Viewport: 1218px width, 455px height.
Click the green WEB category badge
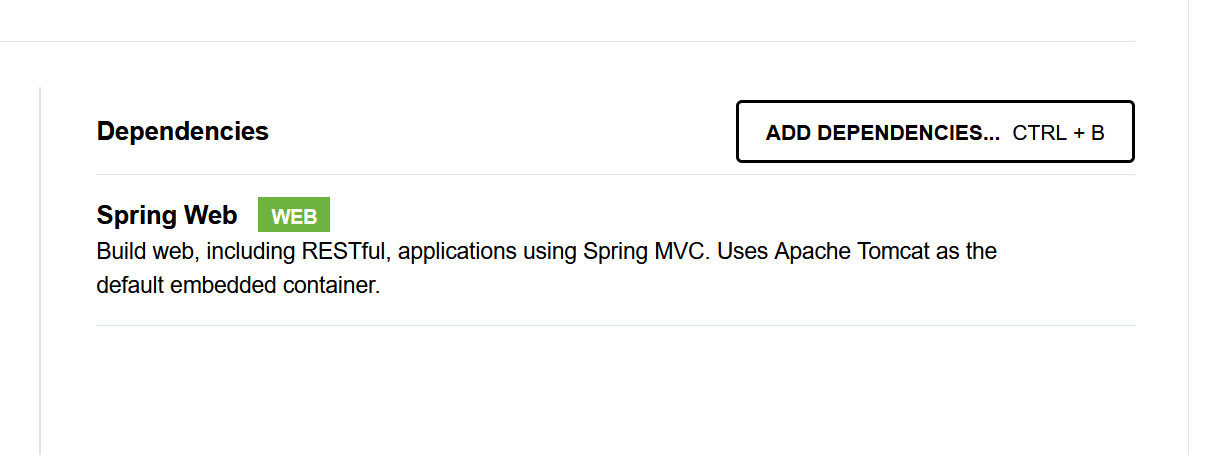[x=294, y=216]
